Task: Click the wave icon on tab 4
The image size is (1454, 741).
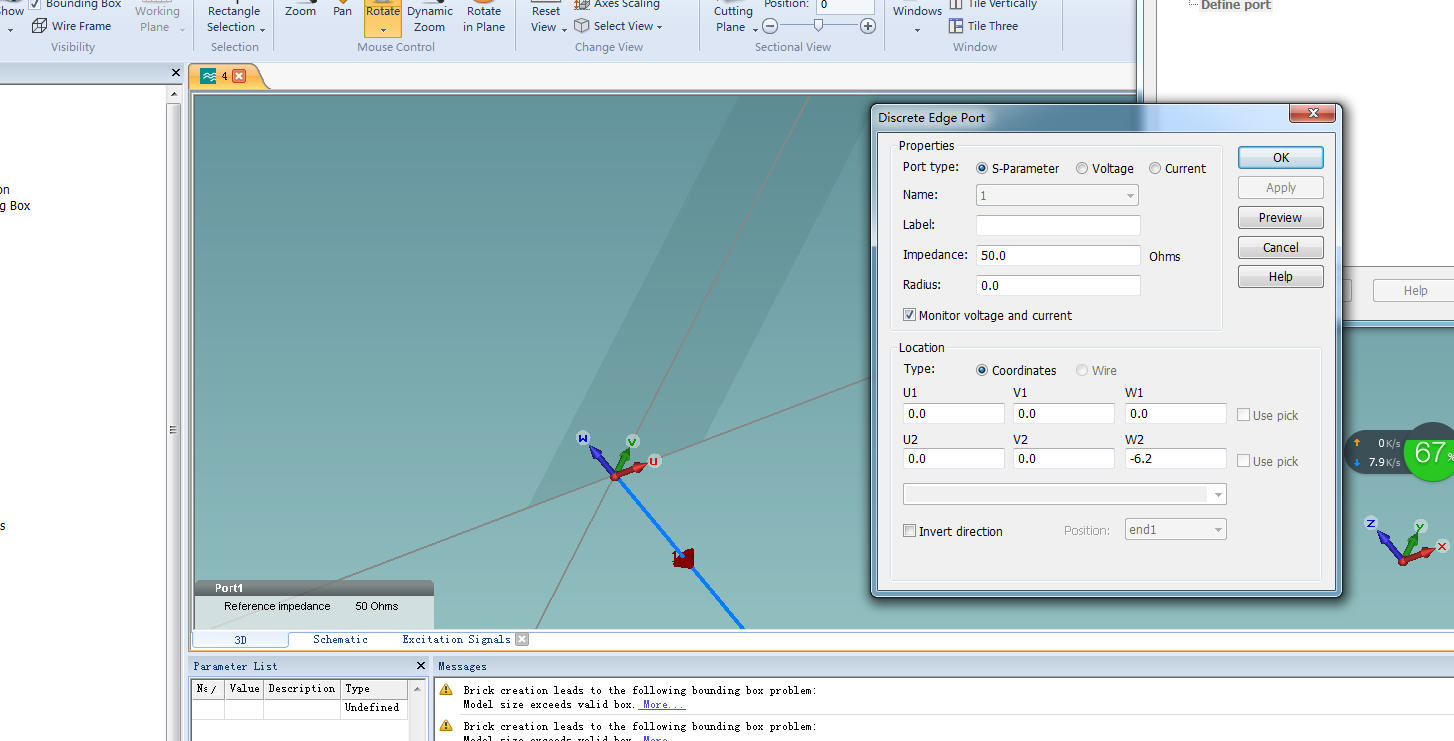Action: point(208,76)
